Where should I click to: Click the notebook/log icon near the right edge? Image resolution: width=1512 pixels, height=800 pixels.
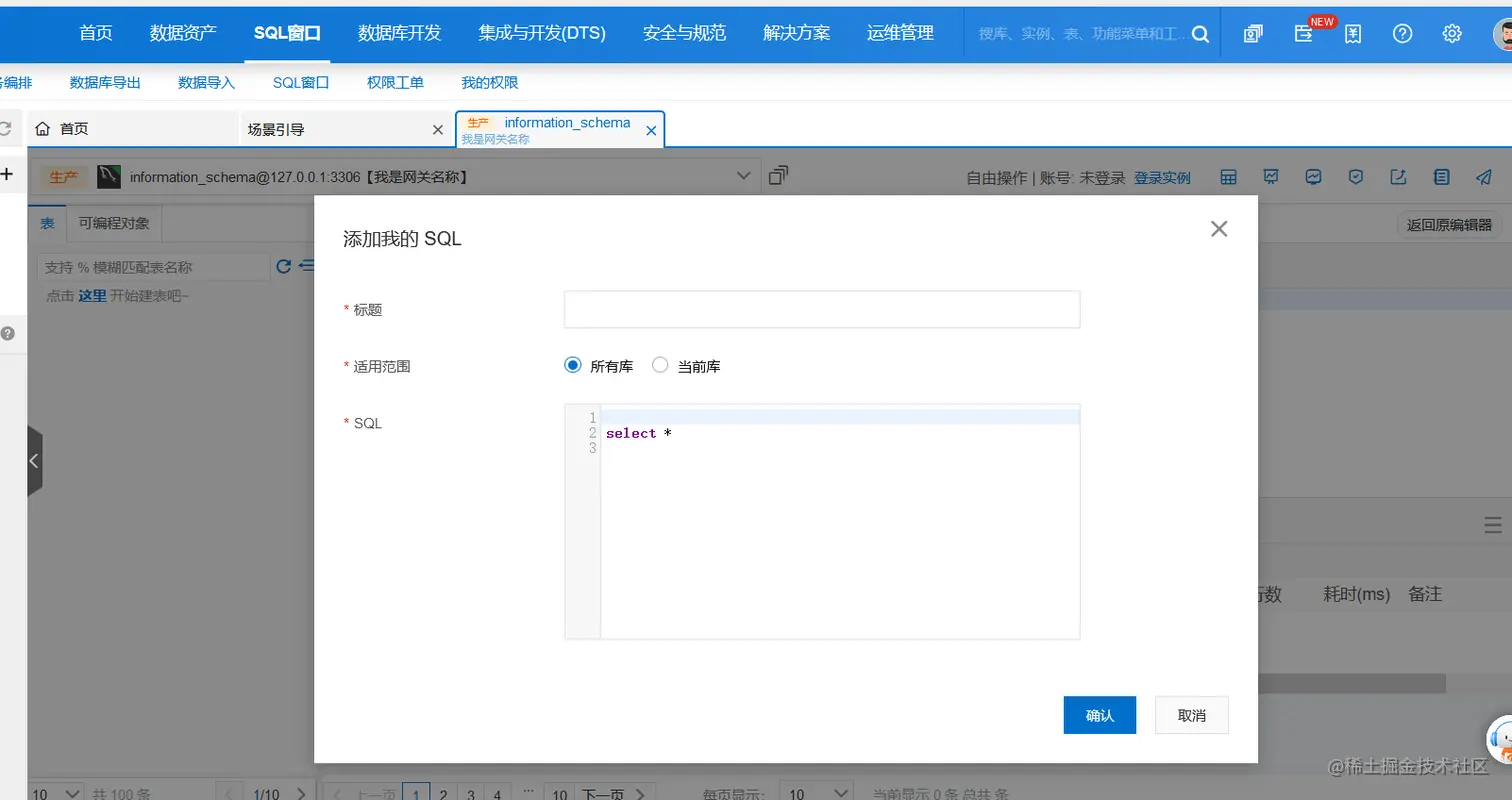pyautogui.click(x=1441, y=177)
